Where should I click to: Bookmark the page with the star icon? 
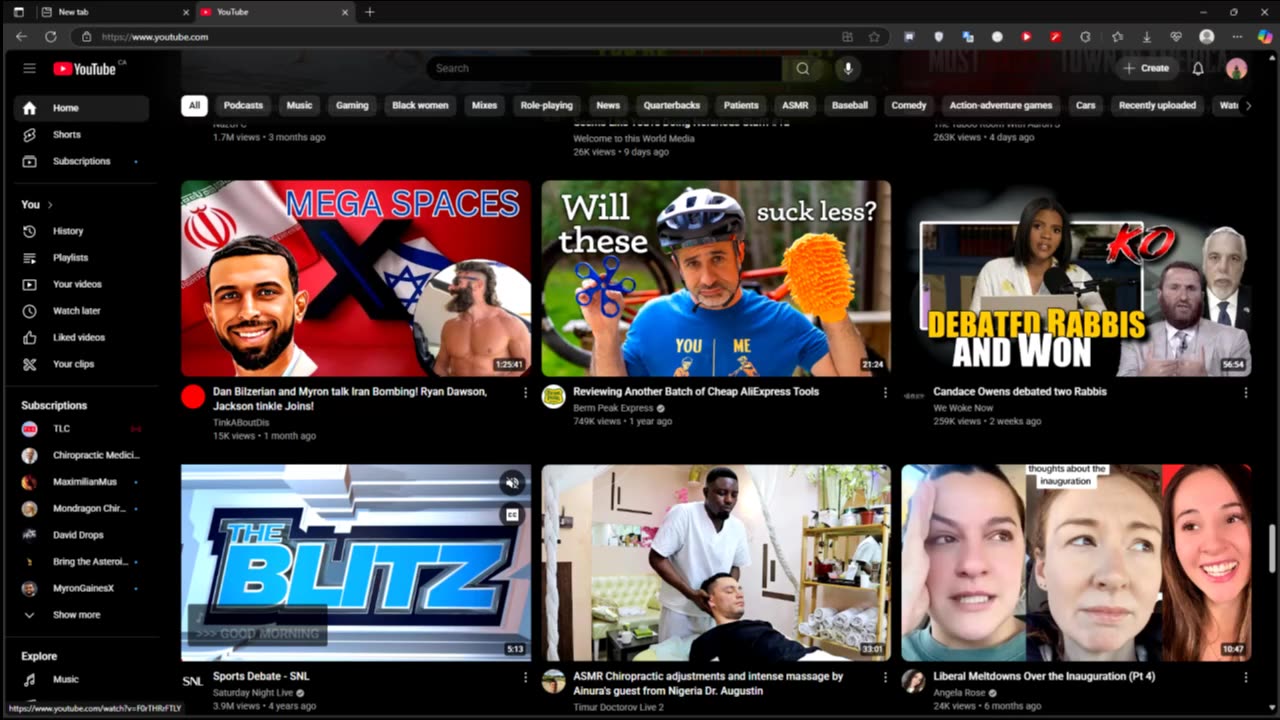coord(874,36)
